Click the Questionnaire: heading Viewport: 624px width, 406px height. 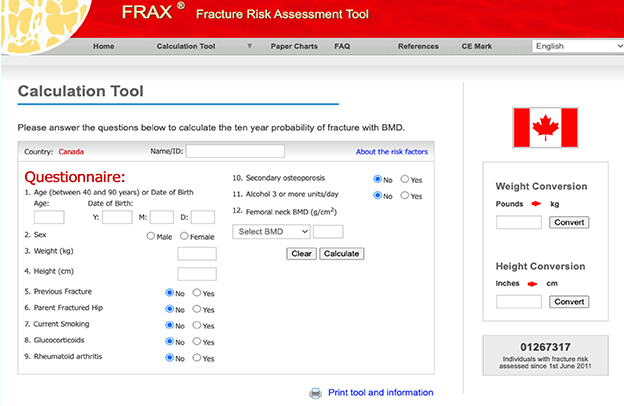75,177
